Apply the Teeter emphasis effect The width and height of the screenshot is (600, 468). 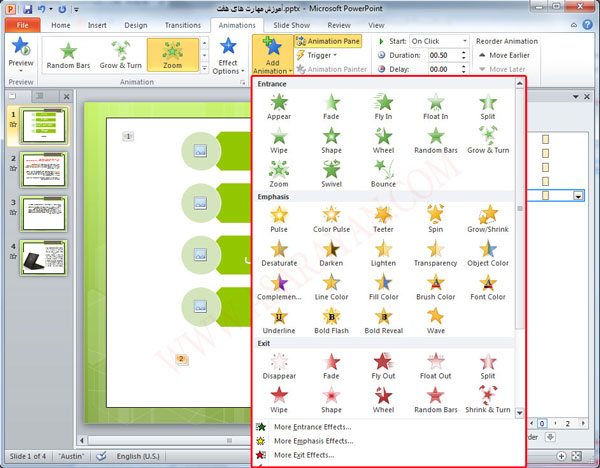point(383,219)
